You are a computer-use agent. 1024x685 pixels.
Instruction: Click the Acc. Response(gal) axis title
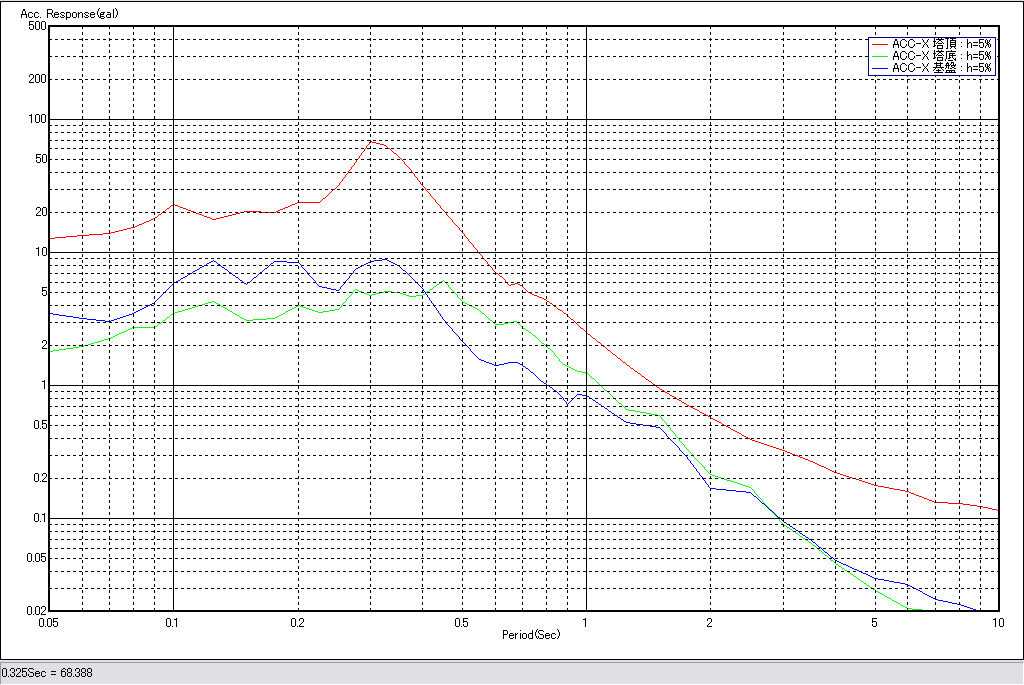click(x=62, y=15)
